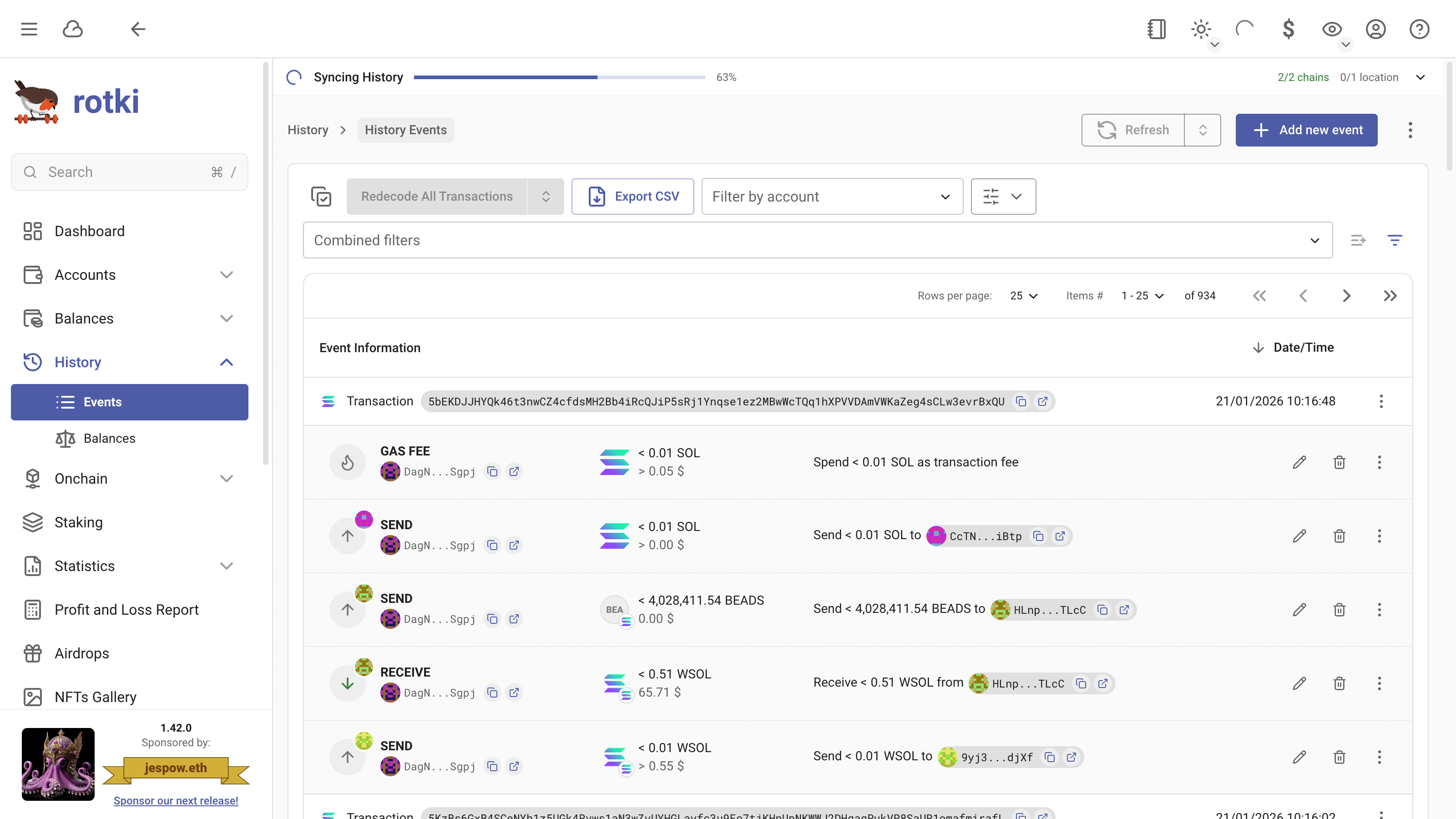Open the GAS FEE event more menu

tap(1379, 462)
